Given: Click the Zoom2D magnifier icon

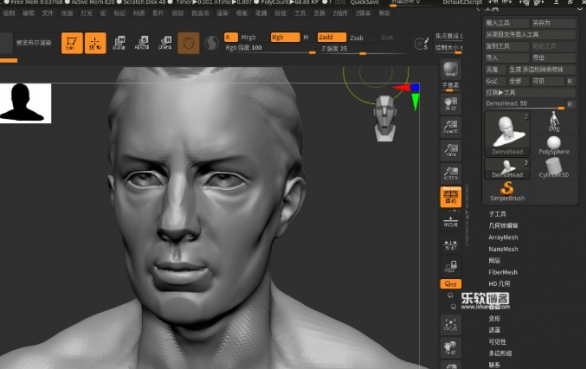Looking at the screenshot, I should coord(450,127).
